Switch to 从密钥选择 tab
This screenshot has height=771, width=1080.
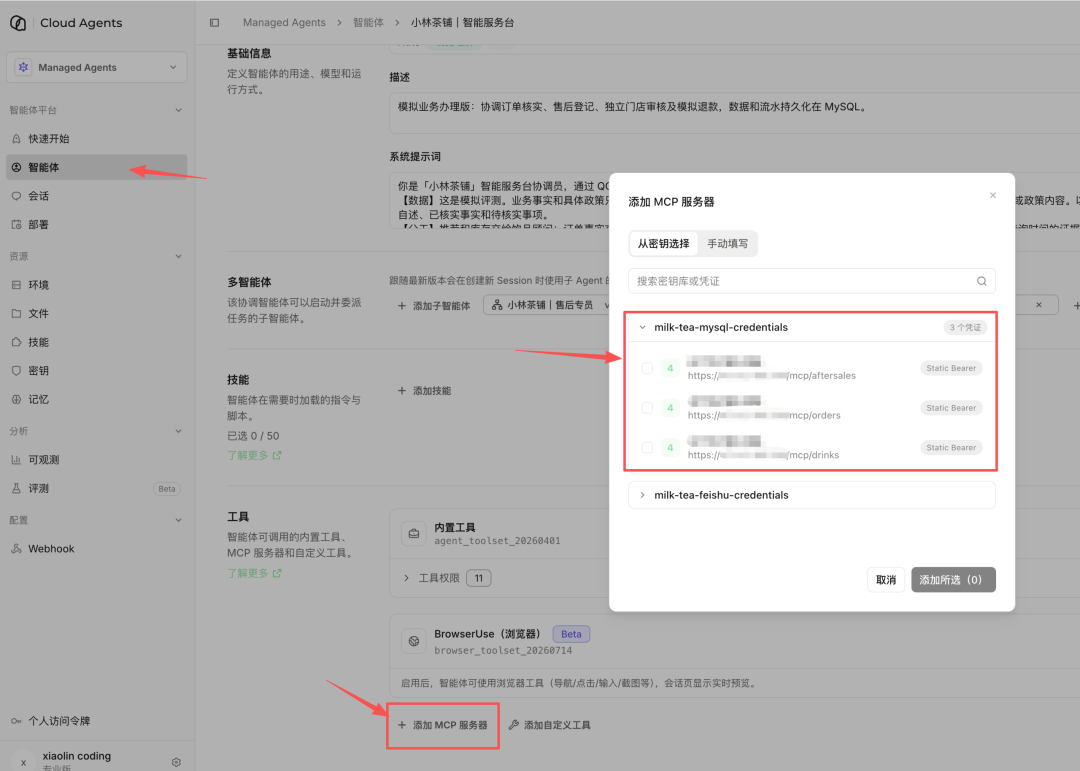coord(663,244)
